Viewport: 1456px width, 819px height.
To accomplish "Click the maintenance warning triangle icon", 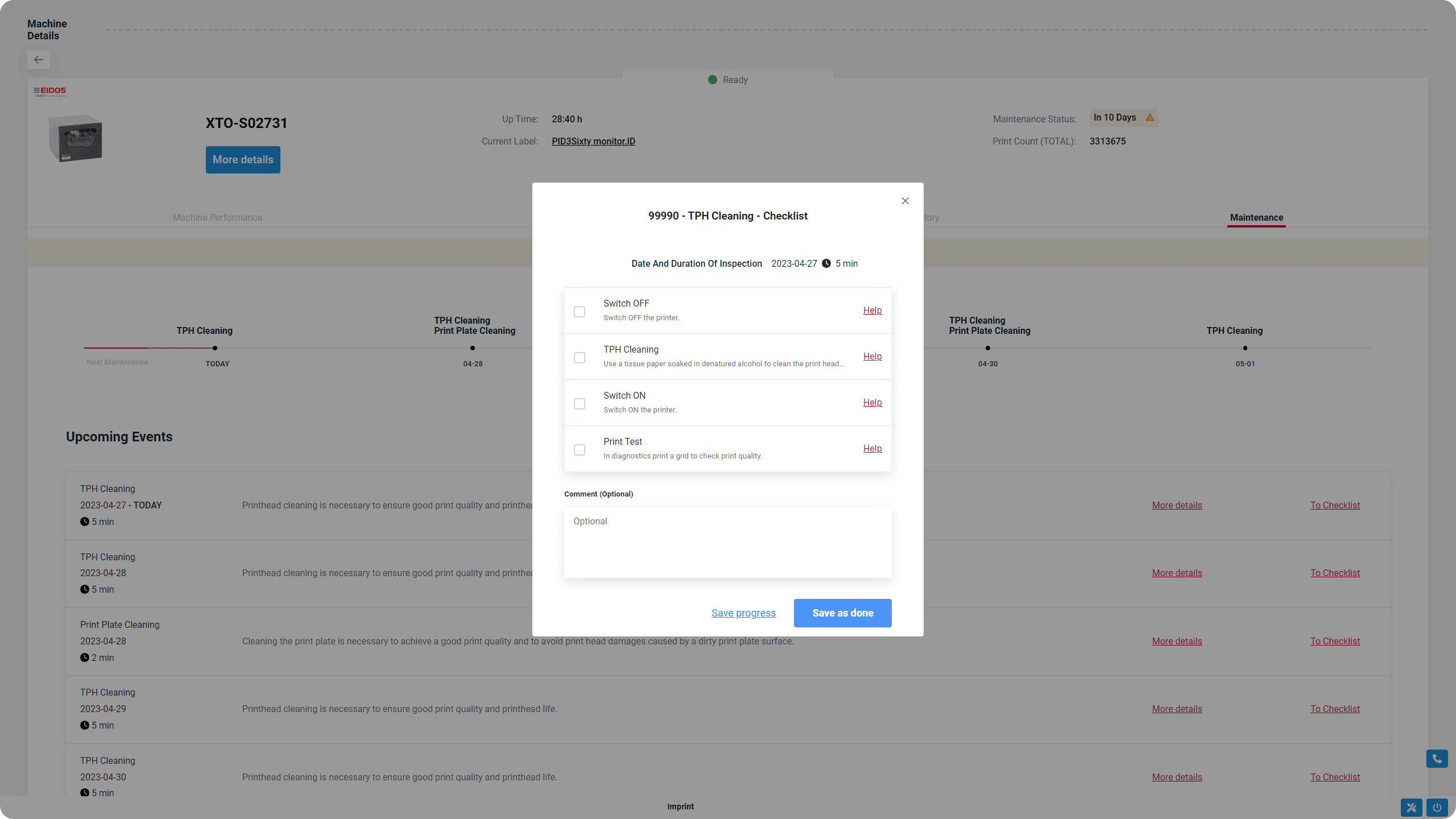I will [1150, 118].
